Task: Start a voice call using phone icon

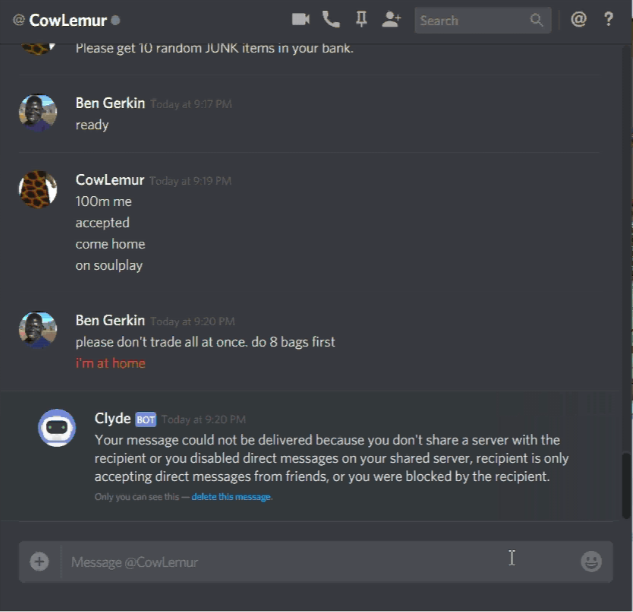Action: [331, 19]
